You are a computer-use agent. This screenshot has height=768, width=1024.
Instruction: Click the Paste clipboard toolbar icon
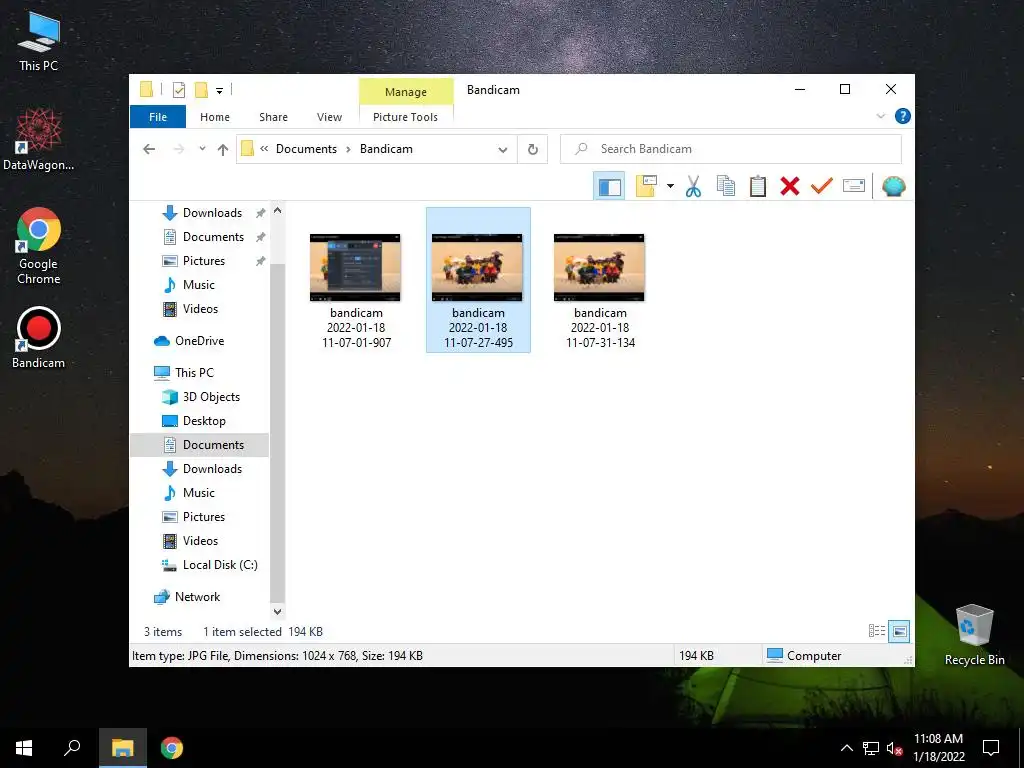(x=758, y=187)
